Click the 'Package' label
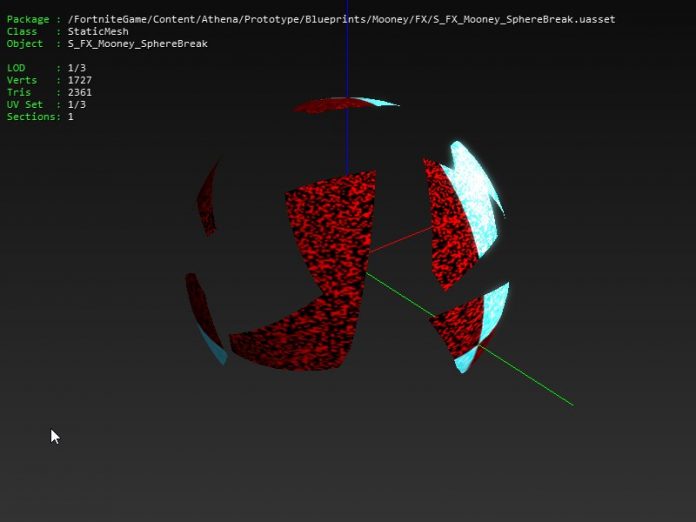 [28, 20]
